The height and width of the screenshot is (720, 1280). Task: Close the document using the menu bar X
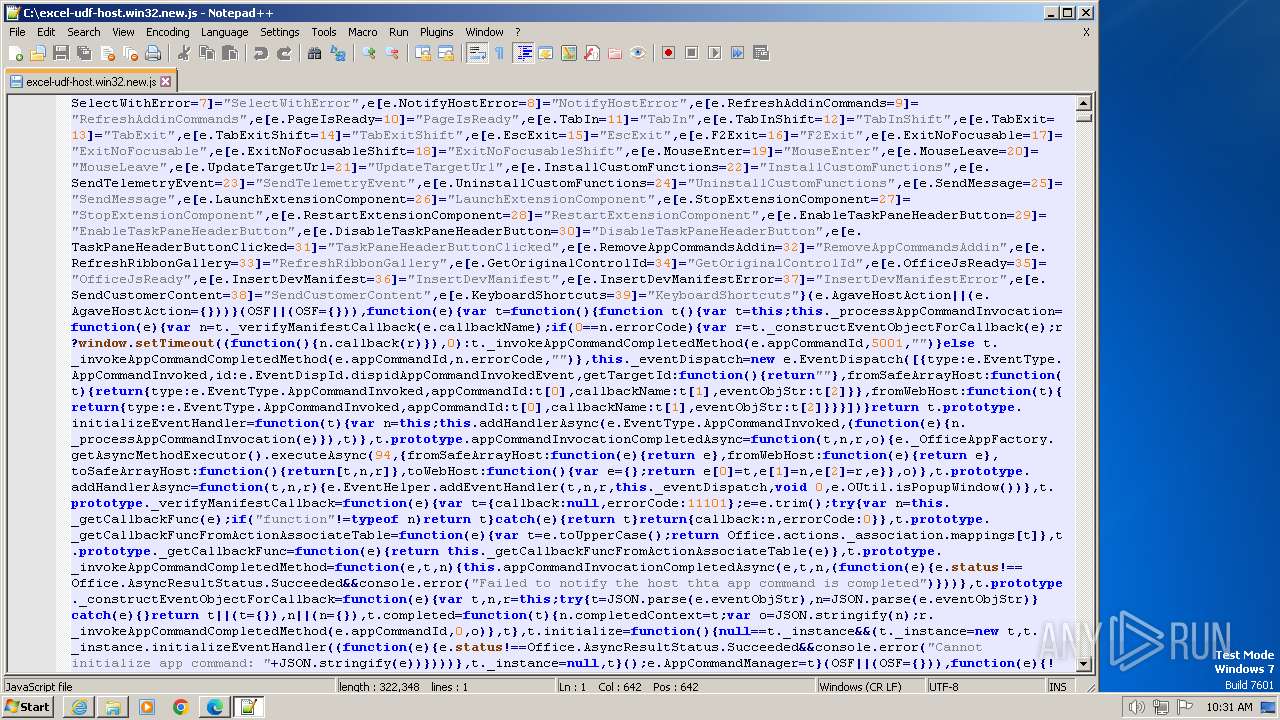click(x=1086, y=32)
